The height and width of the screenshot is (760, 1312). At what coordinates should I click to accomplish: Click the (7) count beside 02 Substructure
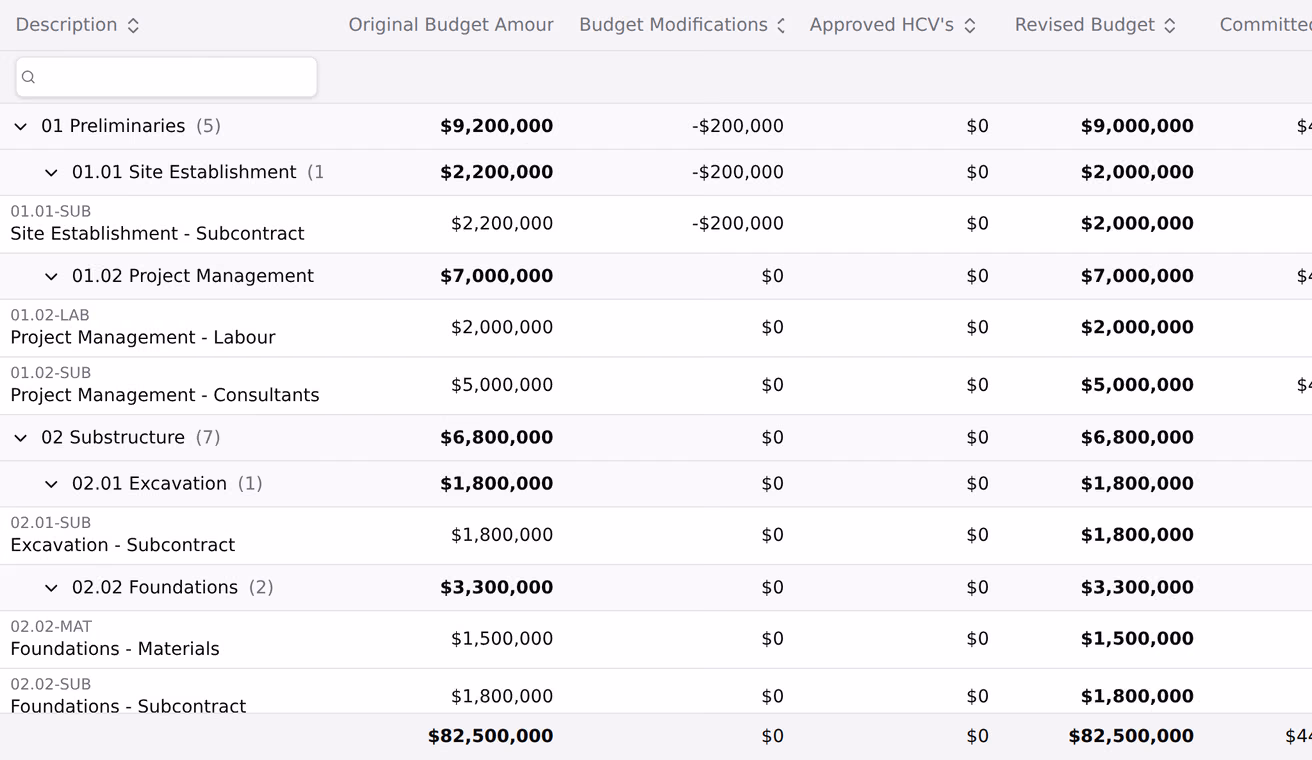[208, 438]
